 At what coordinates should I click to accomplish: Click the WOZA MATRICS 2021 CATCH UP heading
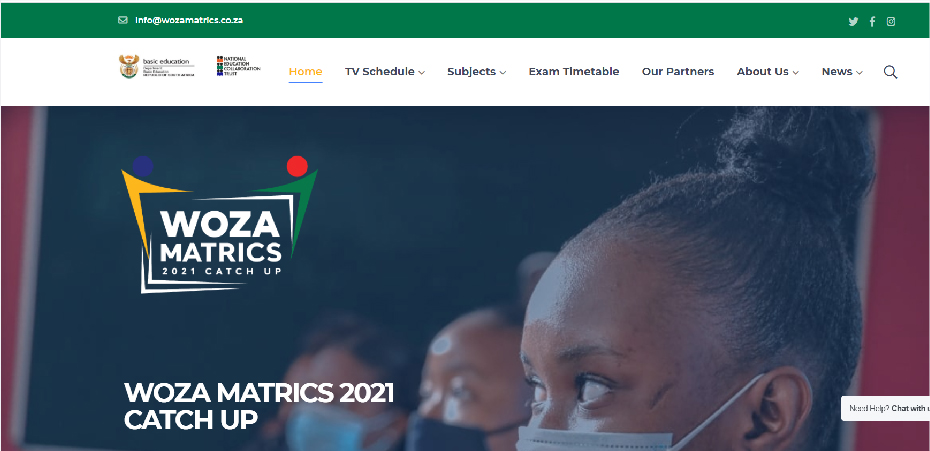(259, 406)
